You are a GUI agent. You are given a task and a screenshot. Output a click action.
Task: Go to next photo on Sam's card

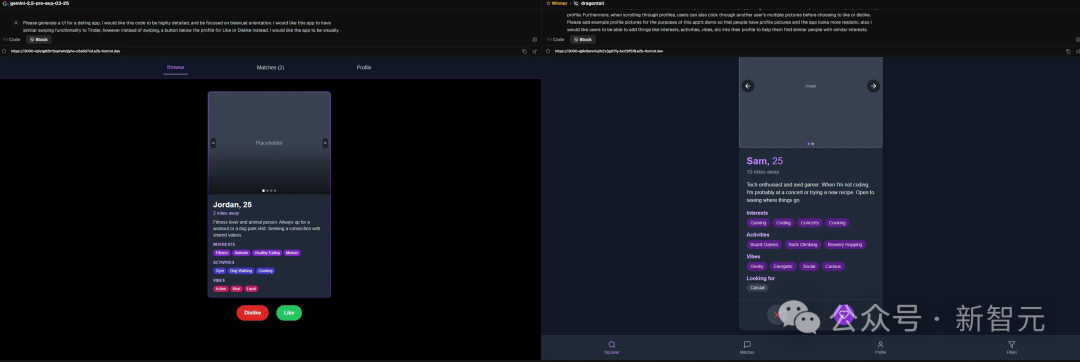pyautogui.click(x=873, y=86)
